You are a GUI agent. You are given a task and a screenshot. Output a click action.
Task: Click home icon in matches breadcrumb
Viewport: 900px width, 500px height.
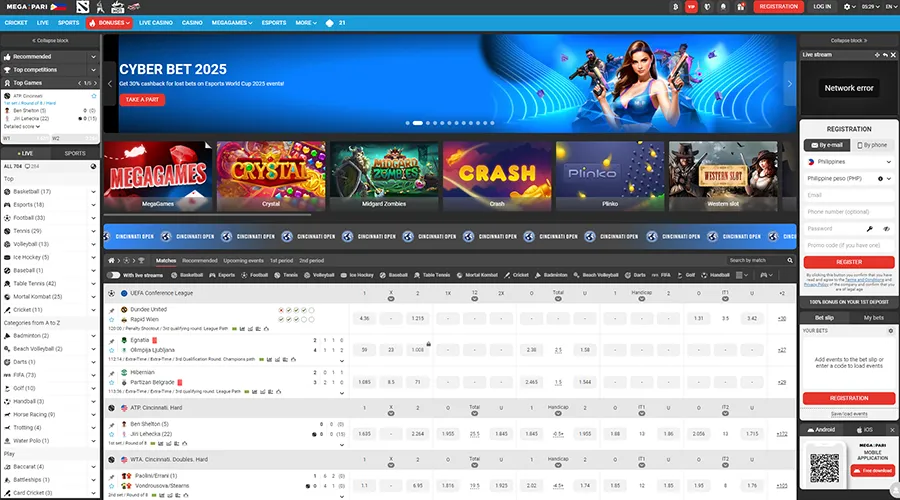(x=111, y=261)
